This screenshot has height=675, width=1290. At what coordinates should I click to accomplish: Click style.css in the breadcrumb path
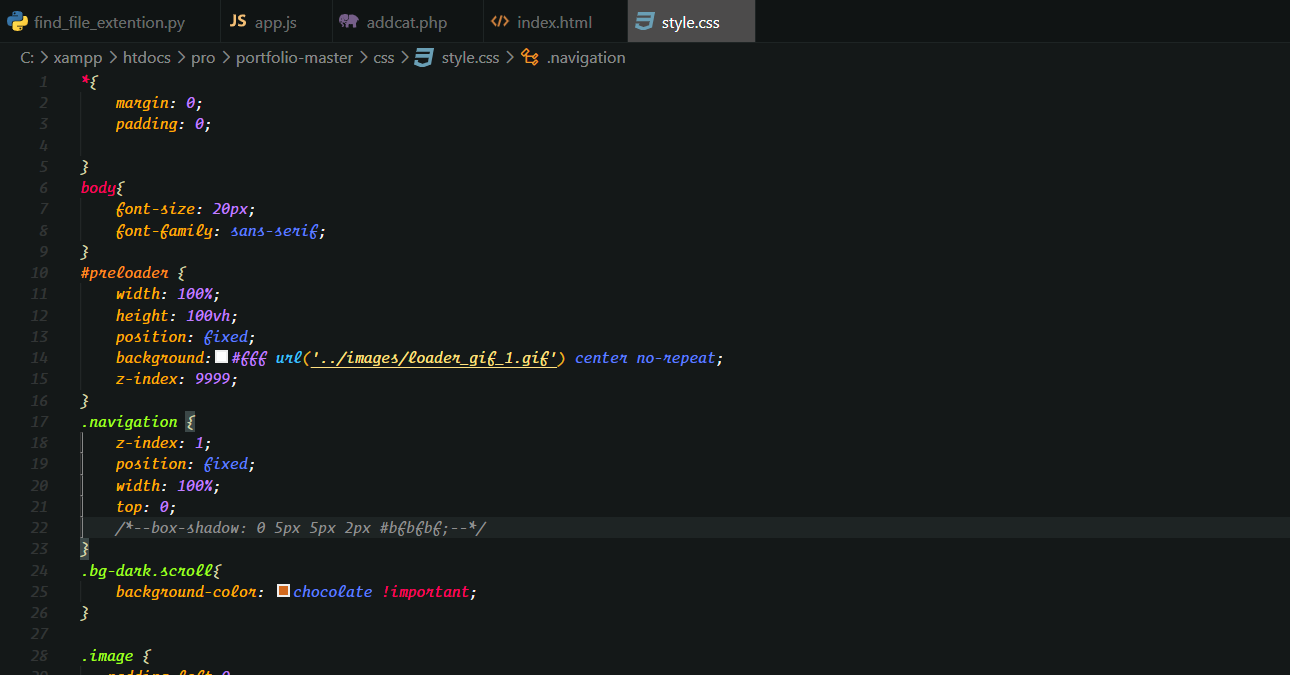tap(470, 58)
